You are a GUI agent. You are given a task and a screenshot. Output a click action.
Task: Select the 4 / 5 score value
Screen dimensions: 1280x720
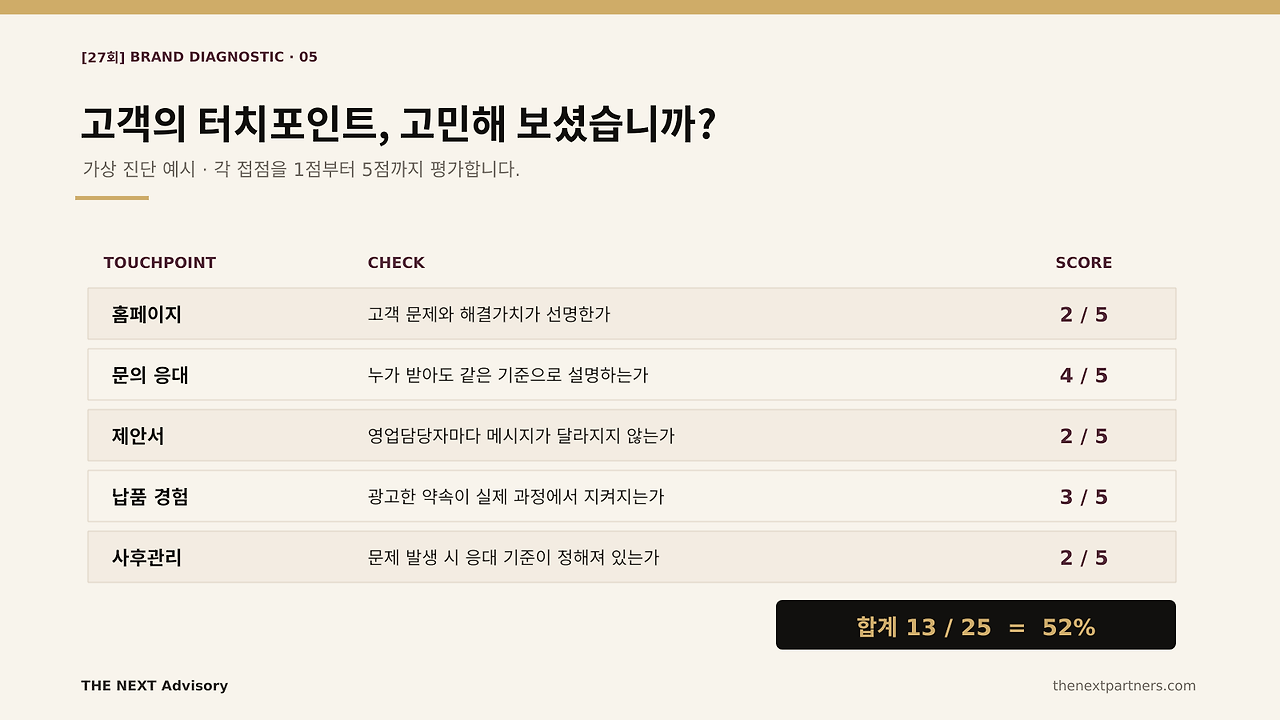click(1084, 376)
